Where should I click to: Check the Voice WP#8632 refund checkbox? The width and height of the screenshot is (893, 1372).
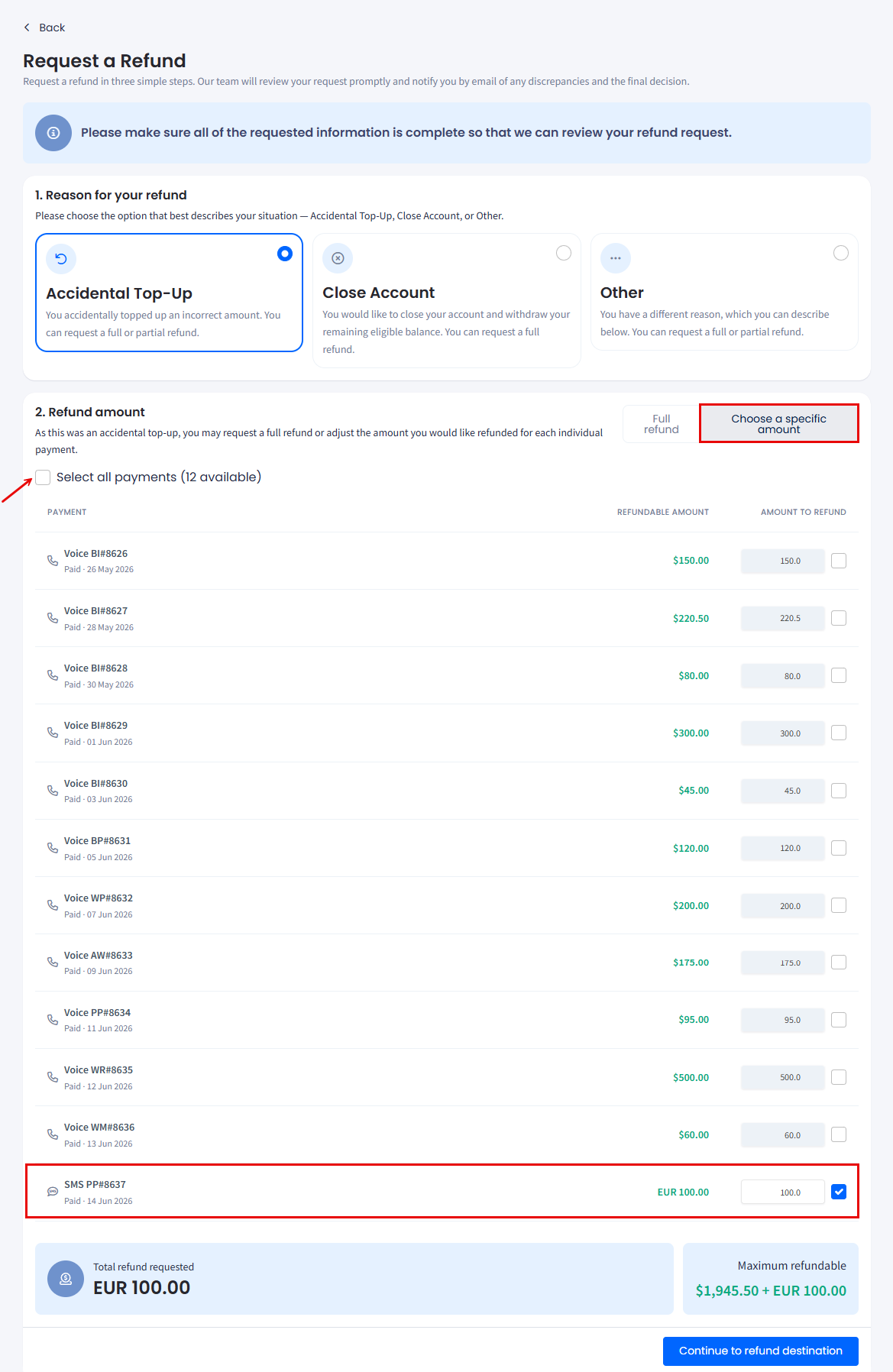(839, 905)
